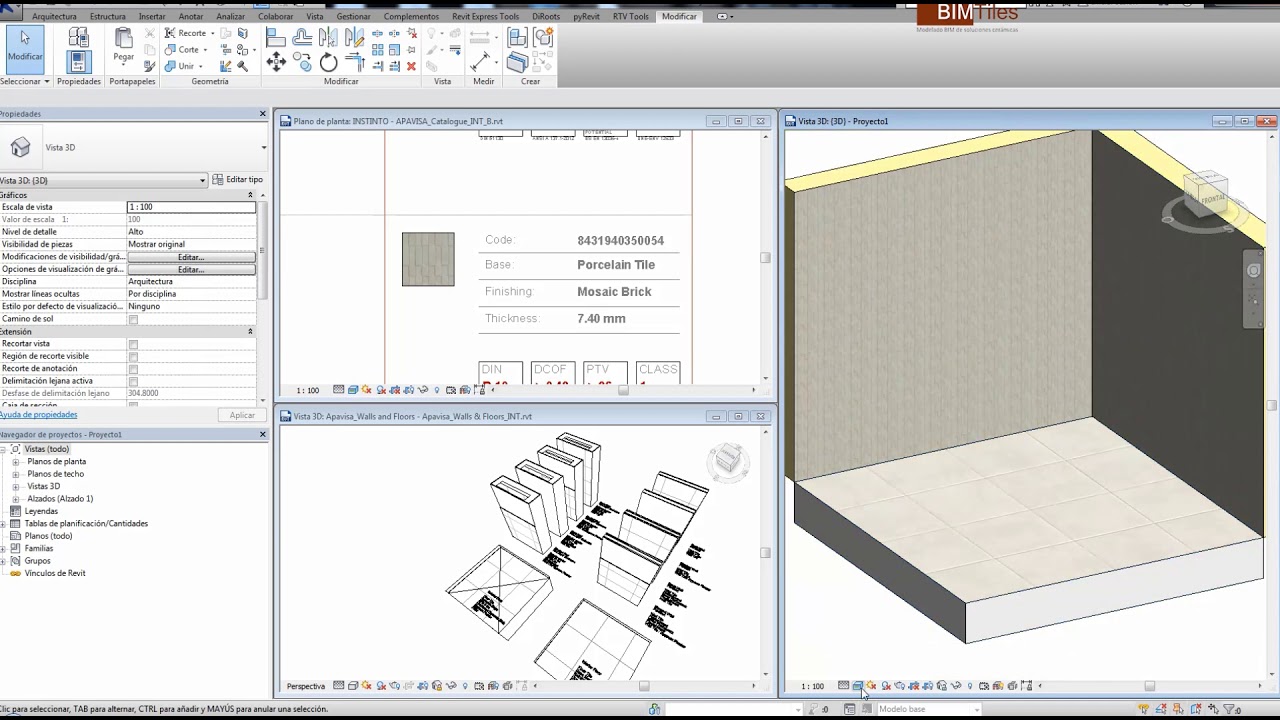Expand the Grupos tree node

4,561
